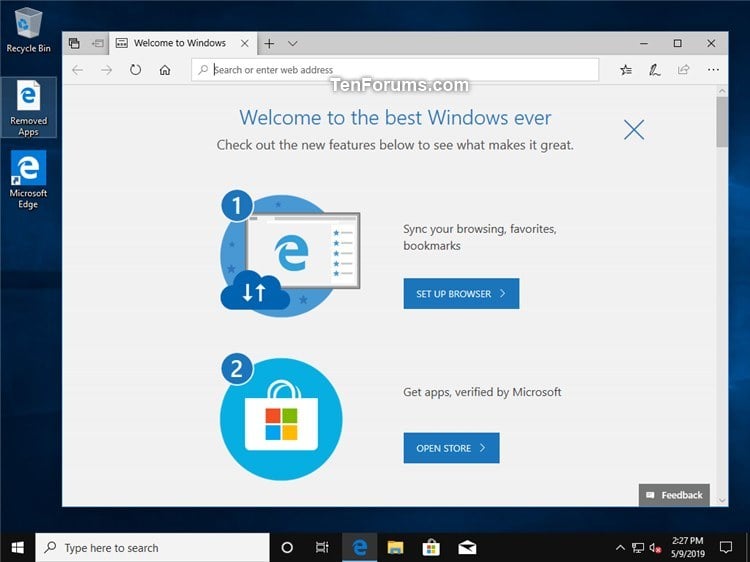Click the Edge icon on taskbar

pyautogui.click(x=359, y=548)
